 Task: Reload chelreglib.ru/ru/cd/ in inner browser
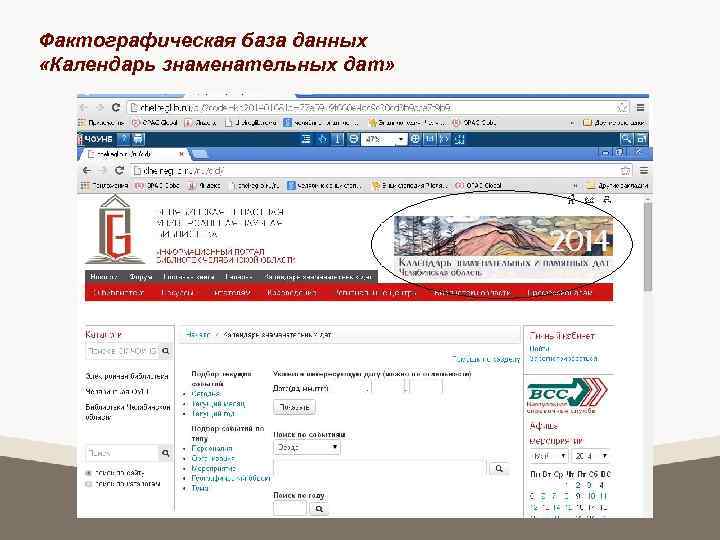(x=119, y=170)
